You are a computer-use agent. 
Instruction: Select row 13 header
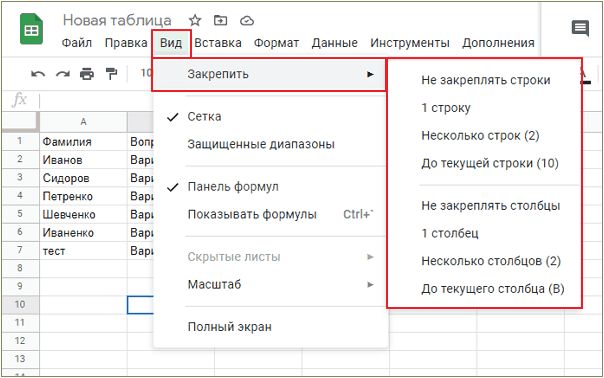20,359
